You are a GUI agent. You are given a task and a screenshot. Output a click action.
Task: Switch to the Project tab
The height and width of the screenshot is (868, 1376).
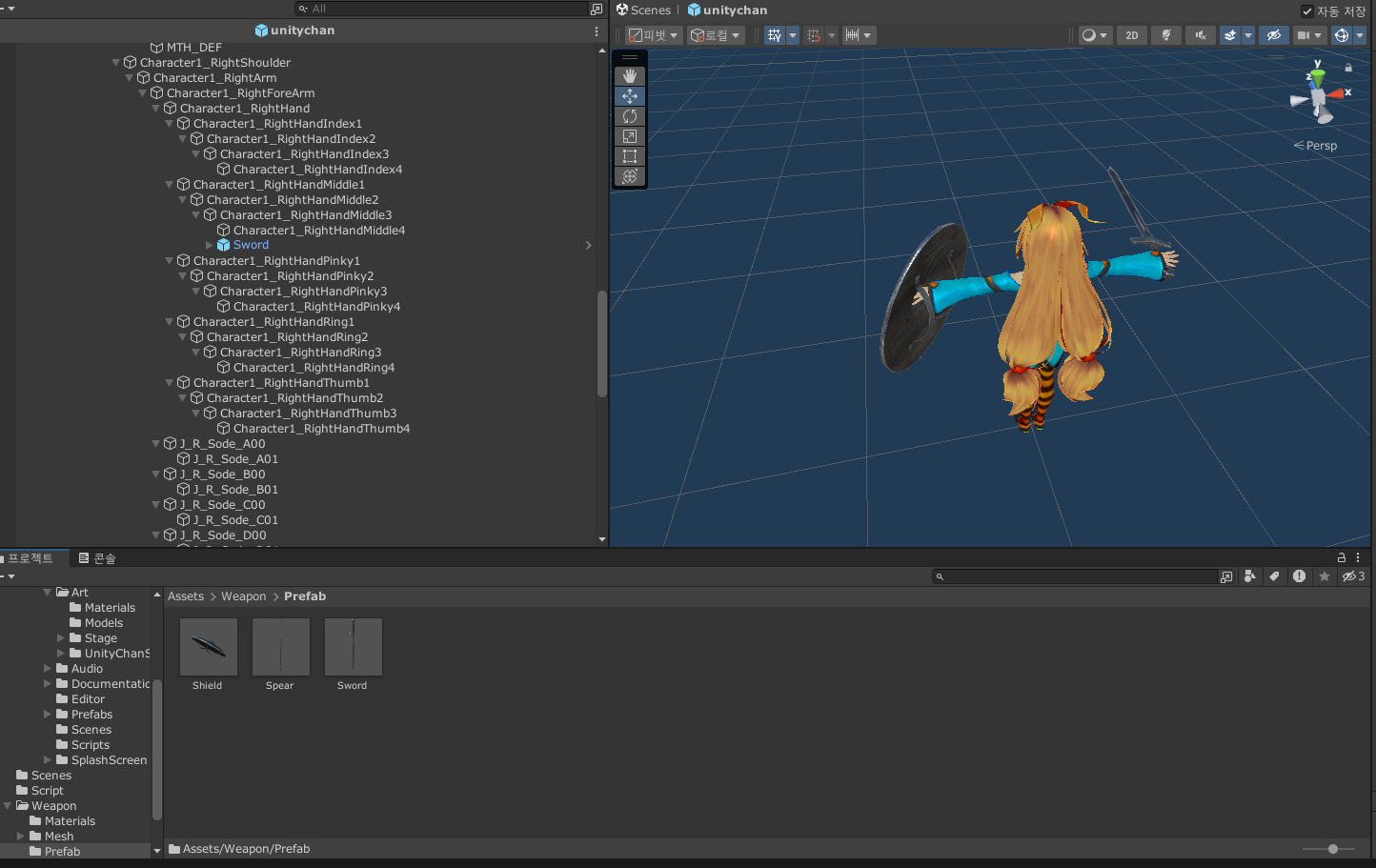30,558
